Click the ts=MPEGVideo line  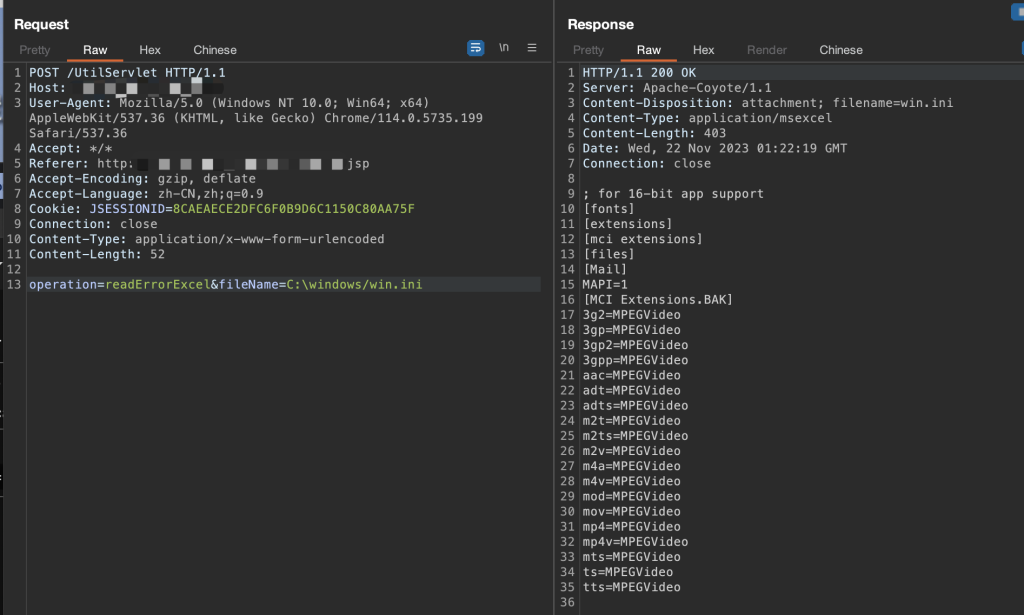pos(628,571)
